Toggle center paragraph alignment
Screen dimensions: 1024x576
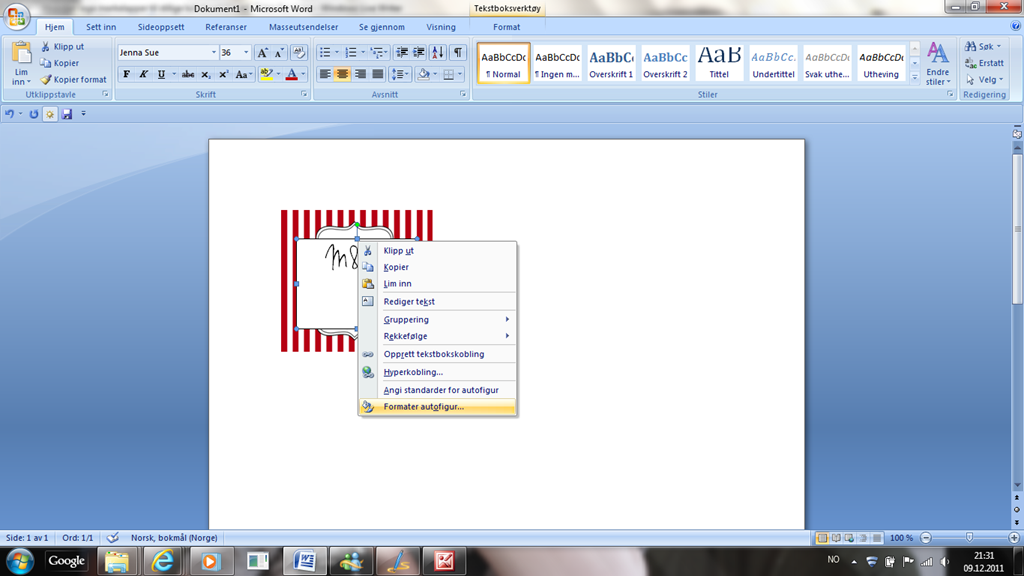[342, 75]
